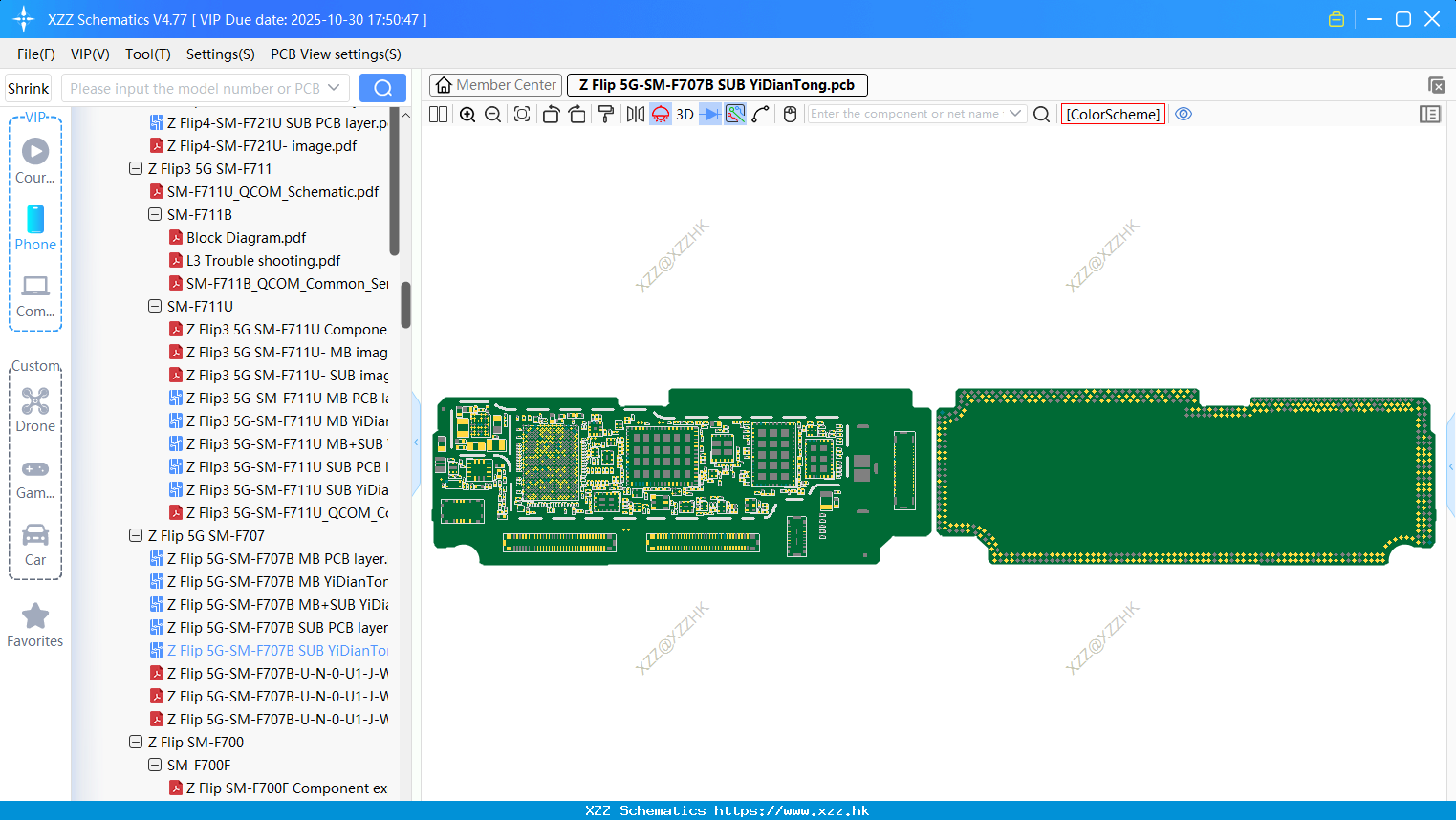The width and height of the screenshot is (1456, 820).
Task: Open the paint brush tool
Action: 606,114
